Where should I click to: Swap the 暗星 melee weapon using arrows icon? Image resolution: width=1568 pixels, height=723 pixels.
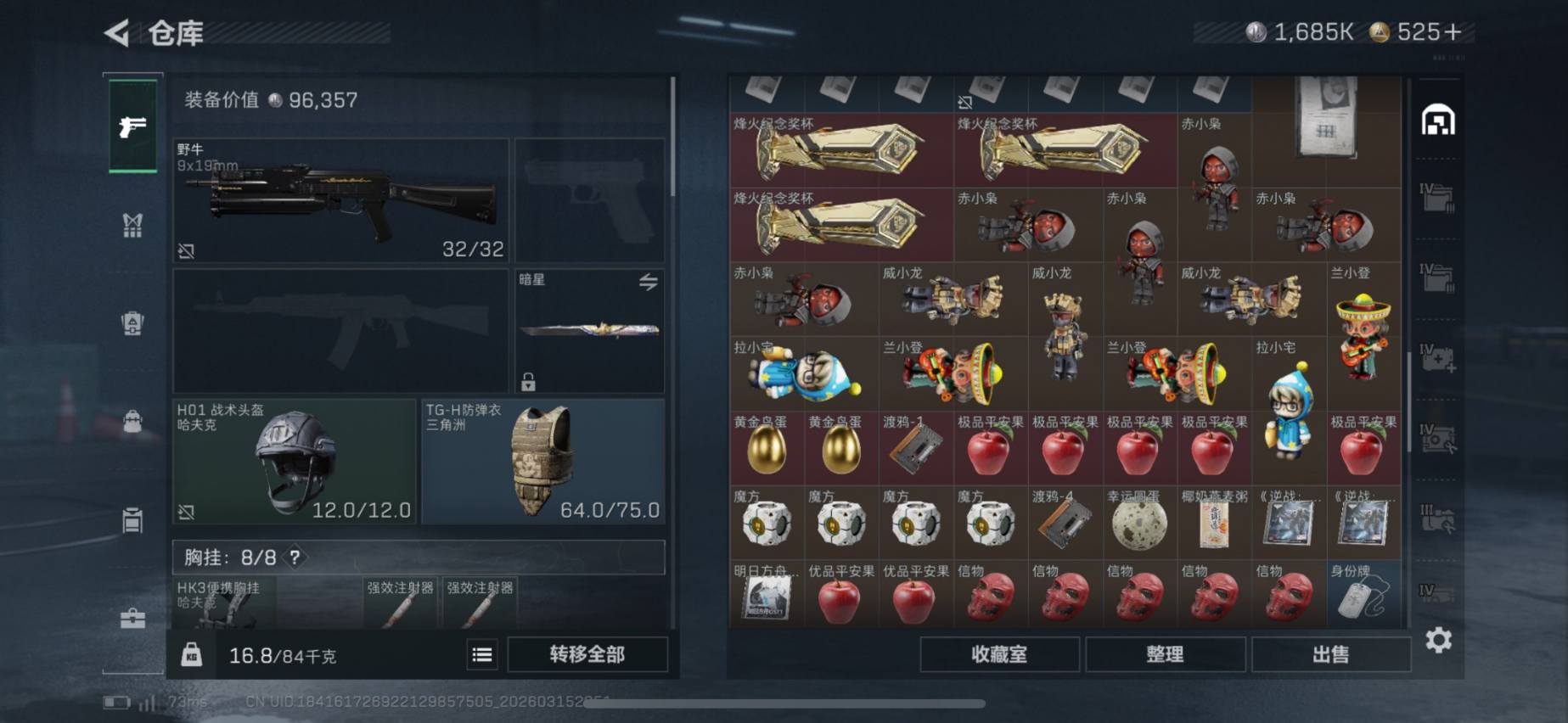649,282
